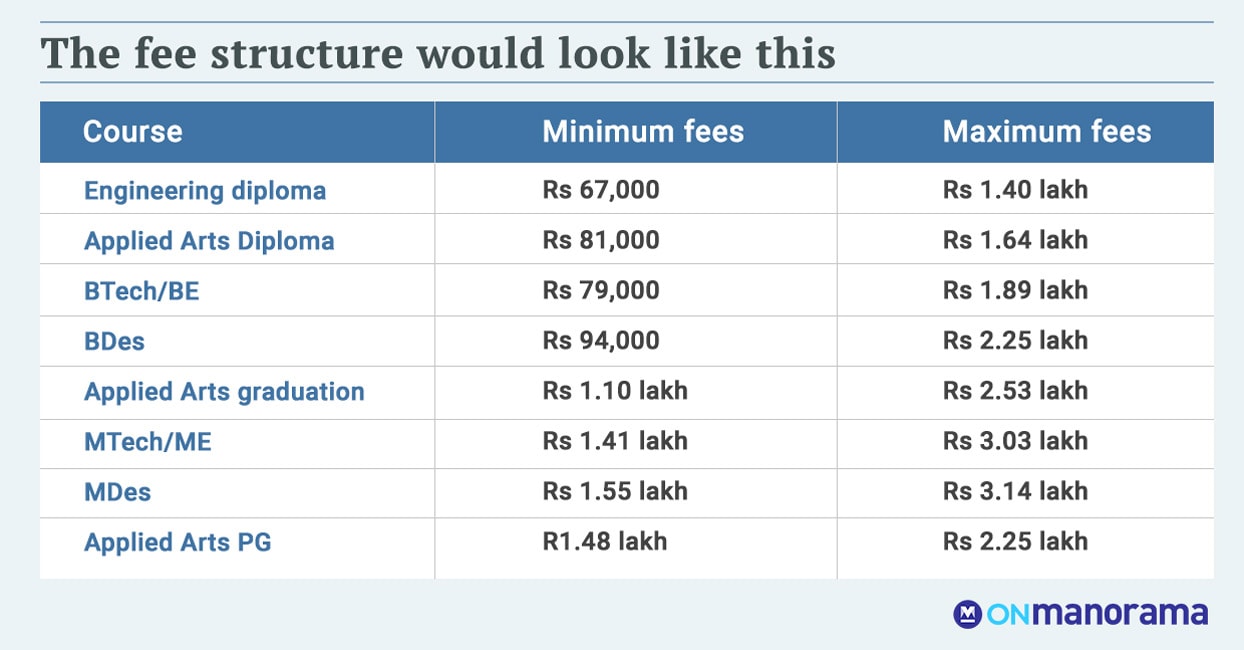Select the Maximum fees column header

click(1047, 131)
